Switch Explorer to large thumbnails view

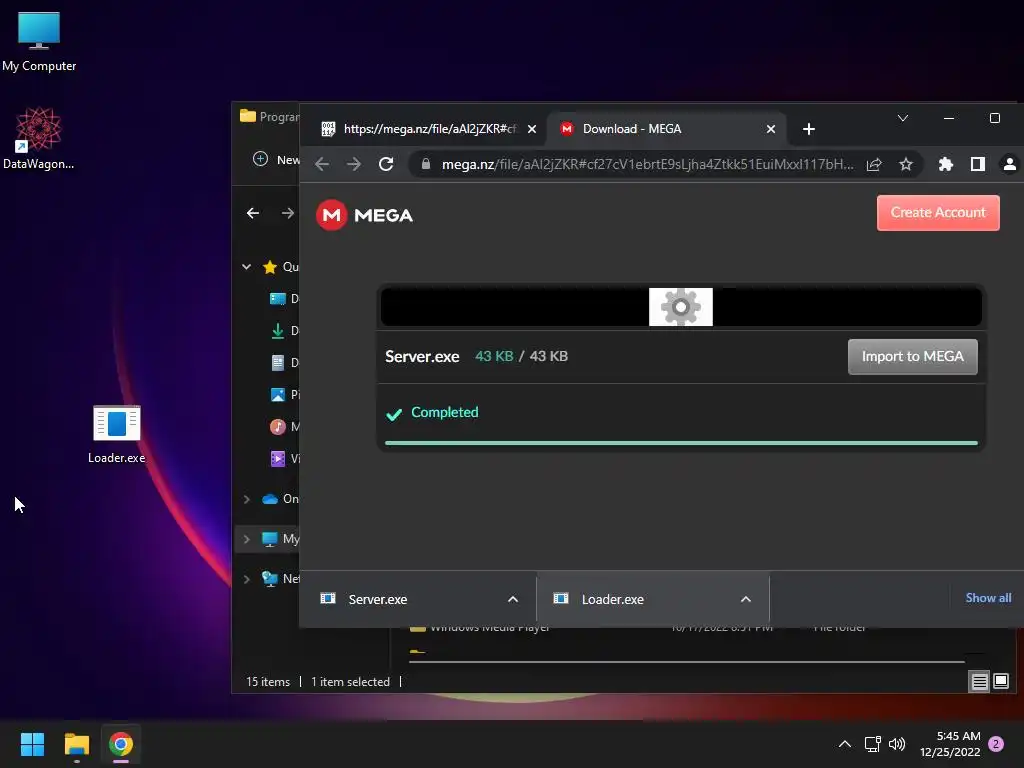pos(1000,682)
